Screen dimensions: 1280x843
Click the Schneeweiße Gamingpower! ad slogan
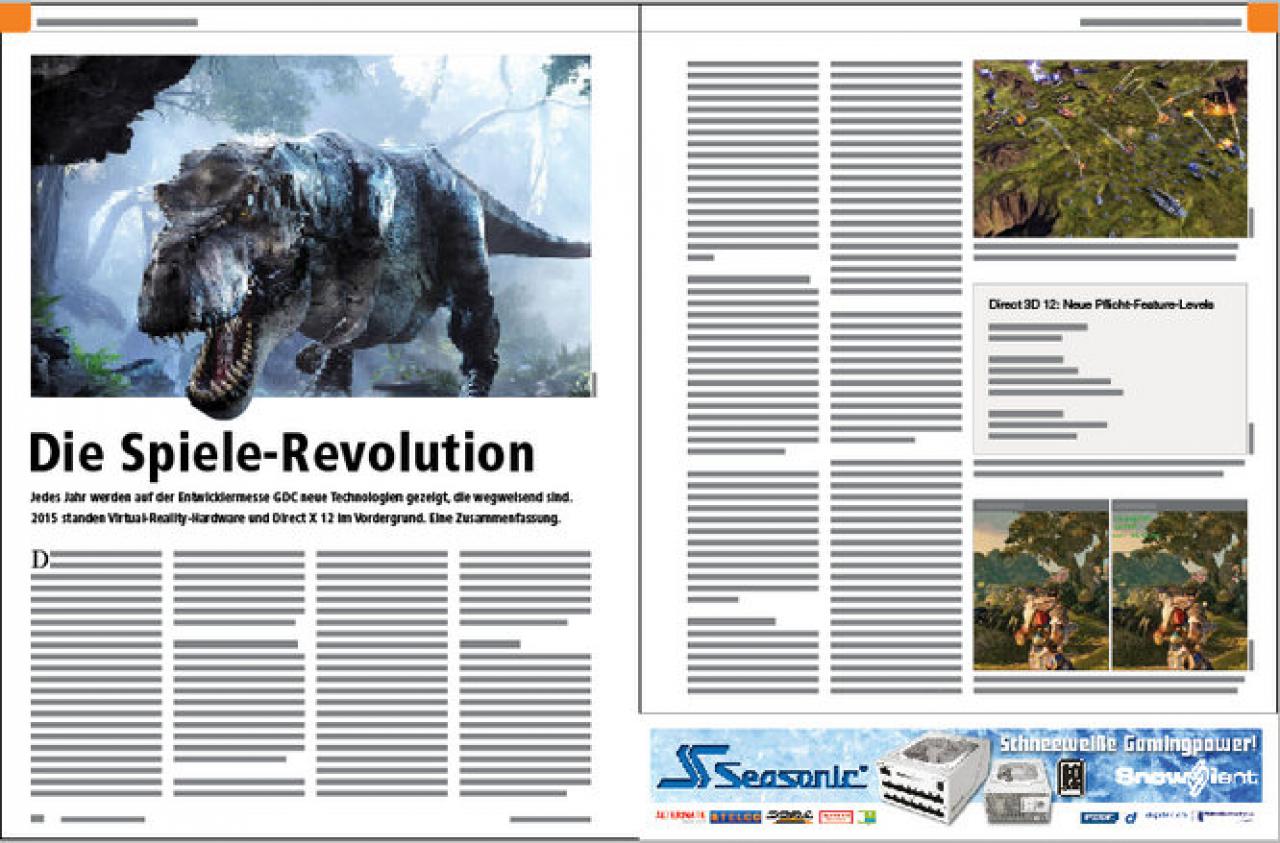(x=1128, y=743)
